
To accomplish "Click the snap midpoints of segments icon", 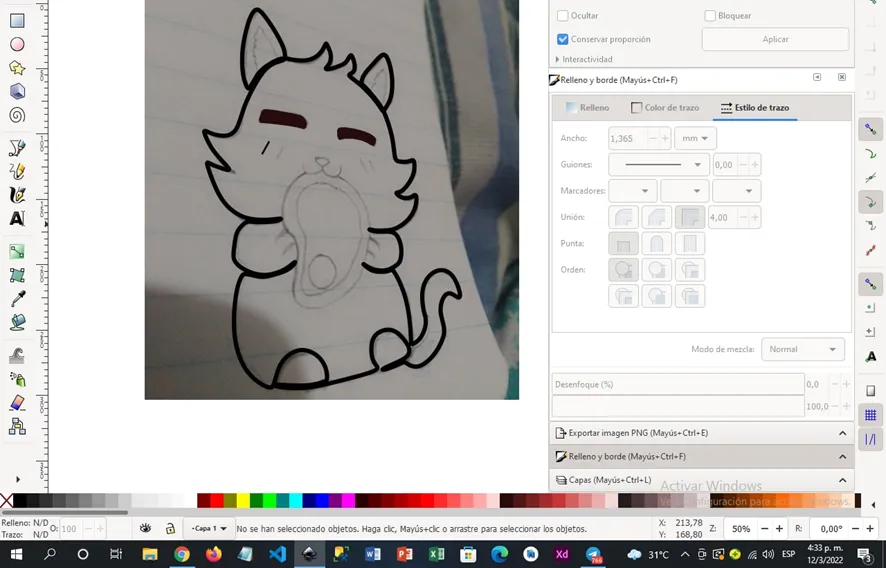I will click(x=871, y=250).
